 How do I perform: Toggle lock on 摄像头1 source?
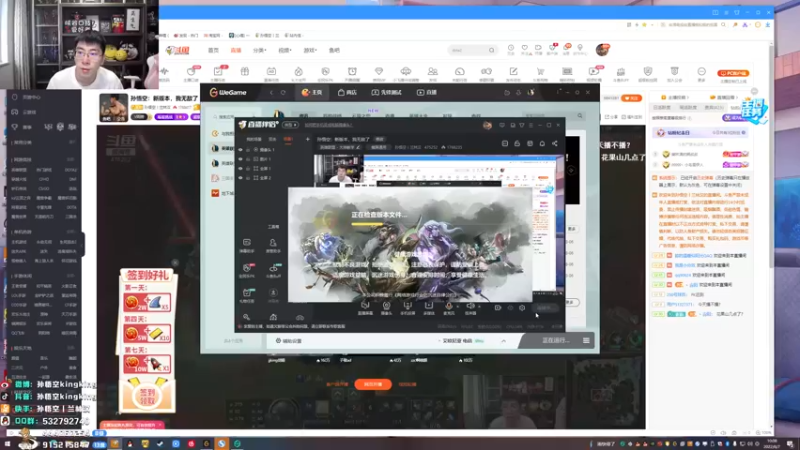tap(248, 150)
